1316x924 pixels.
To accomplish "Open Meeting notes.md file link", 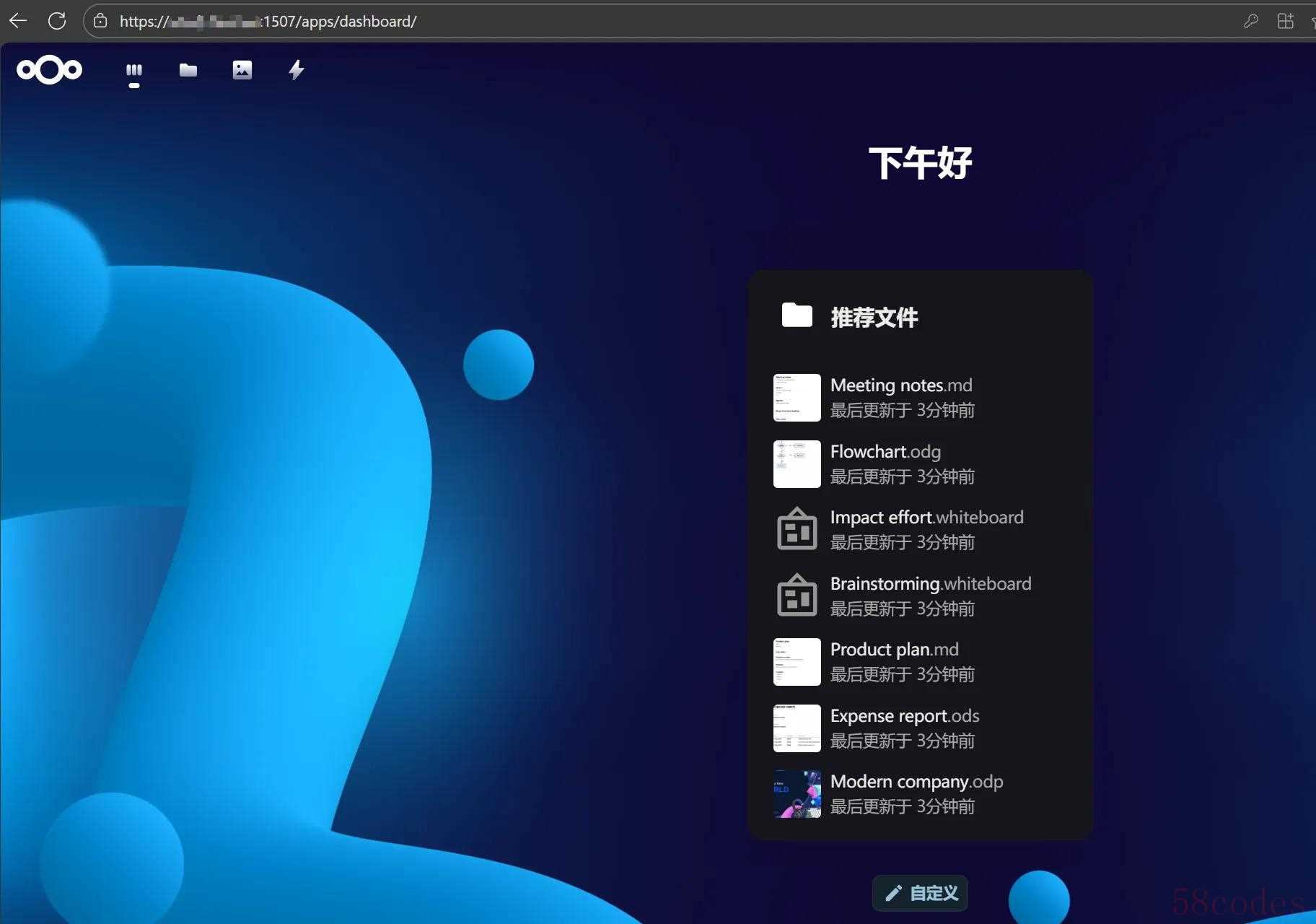I will [x=901, y=385].
